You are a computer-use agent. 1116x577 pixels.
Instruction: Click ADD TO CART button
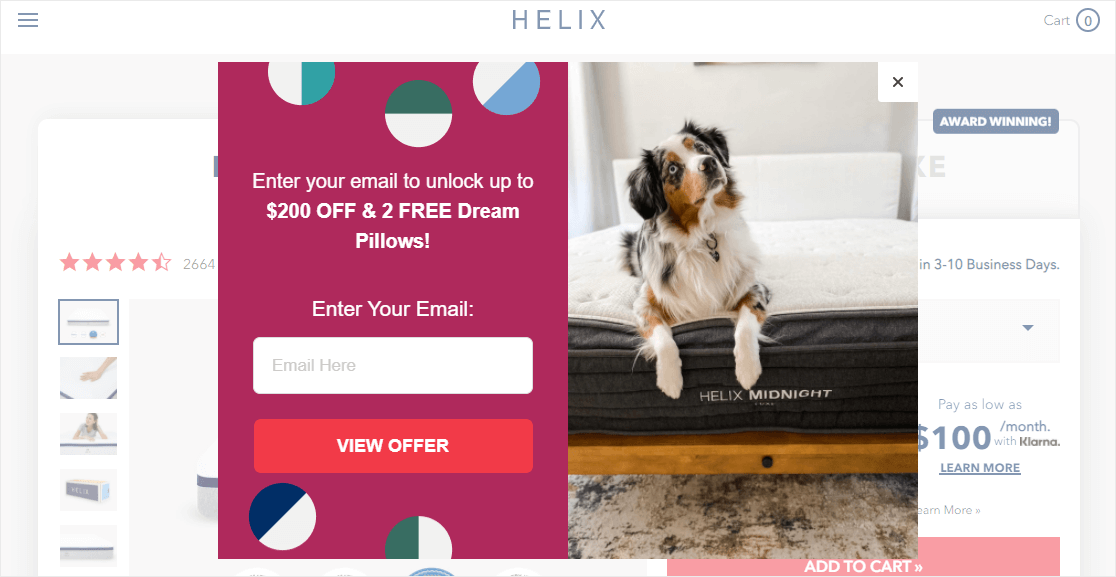click(863, 557)
